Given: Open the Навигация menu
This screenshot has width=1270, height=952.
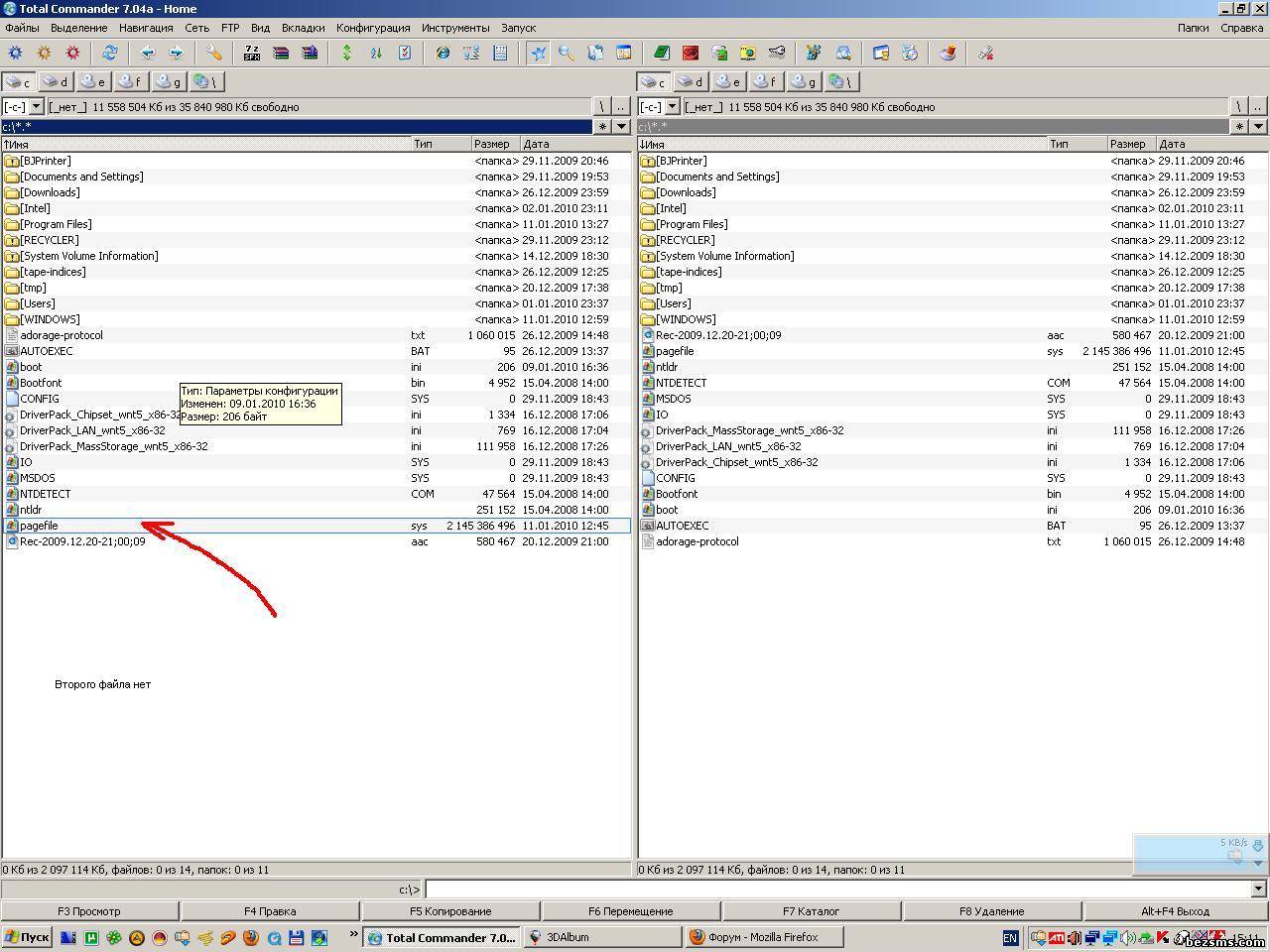Looking at the screenshot, I should pos(146,28).
